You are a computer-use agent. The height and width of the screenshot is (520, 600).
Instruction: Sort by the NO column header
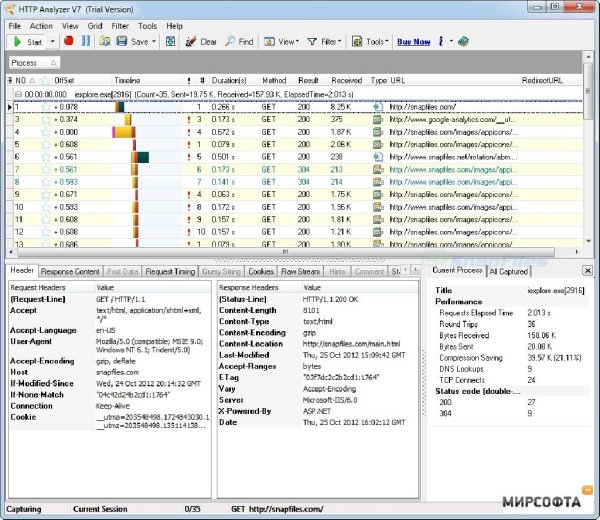point(24,80)
